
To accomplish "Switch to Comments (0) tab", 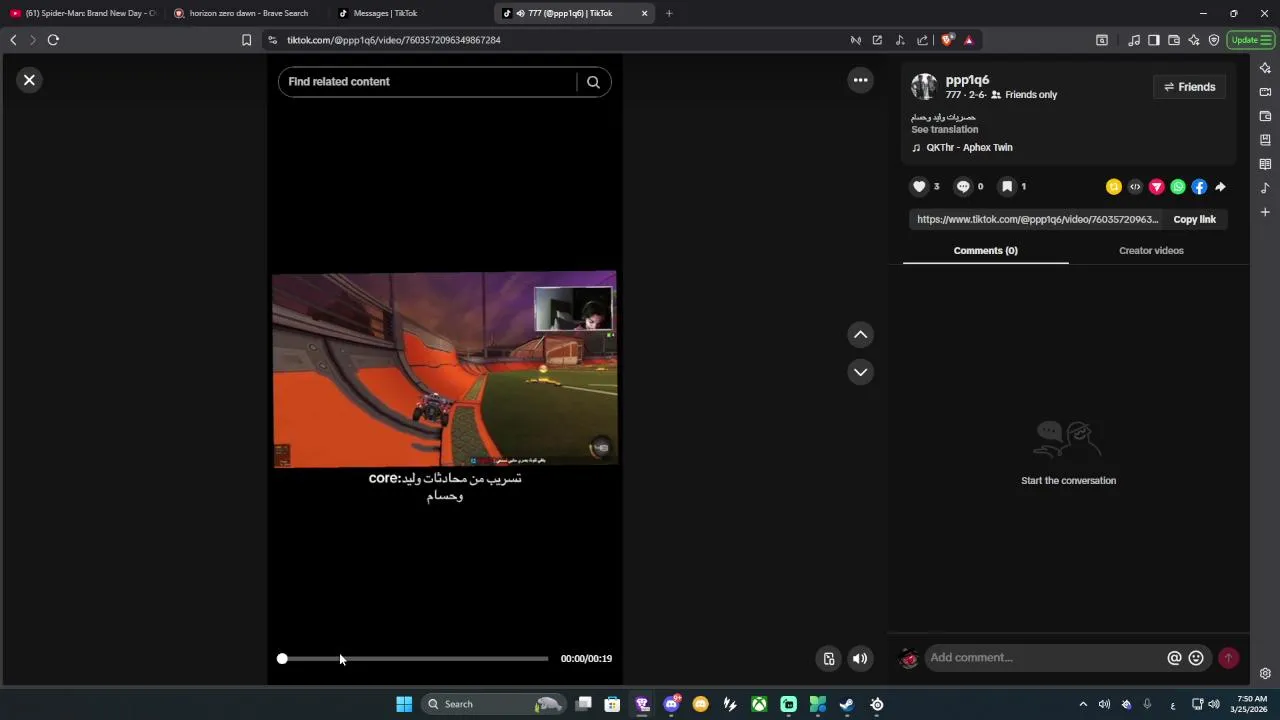I will coord(985,251).
